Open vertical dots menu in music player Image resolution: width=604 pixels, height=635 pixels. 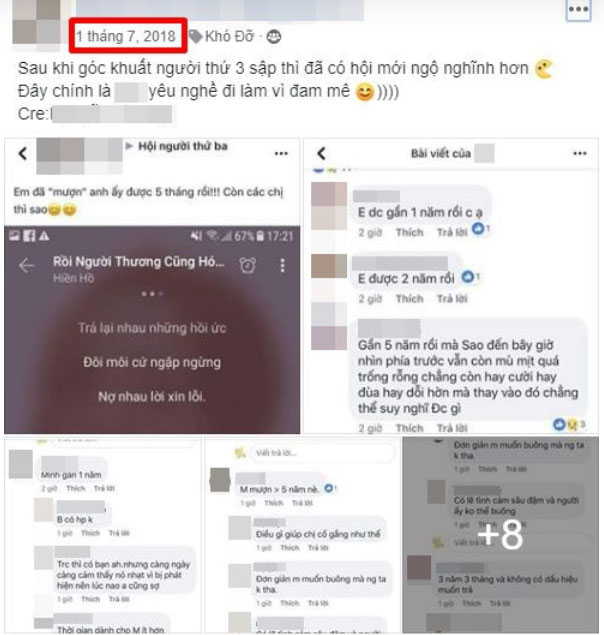283,265
